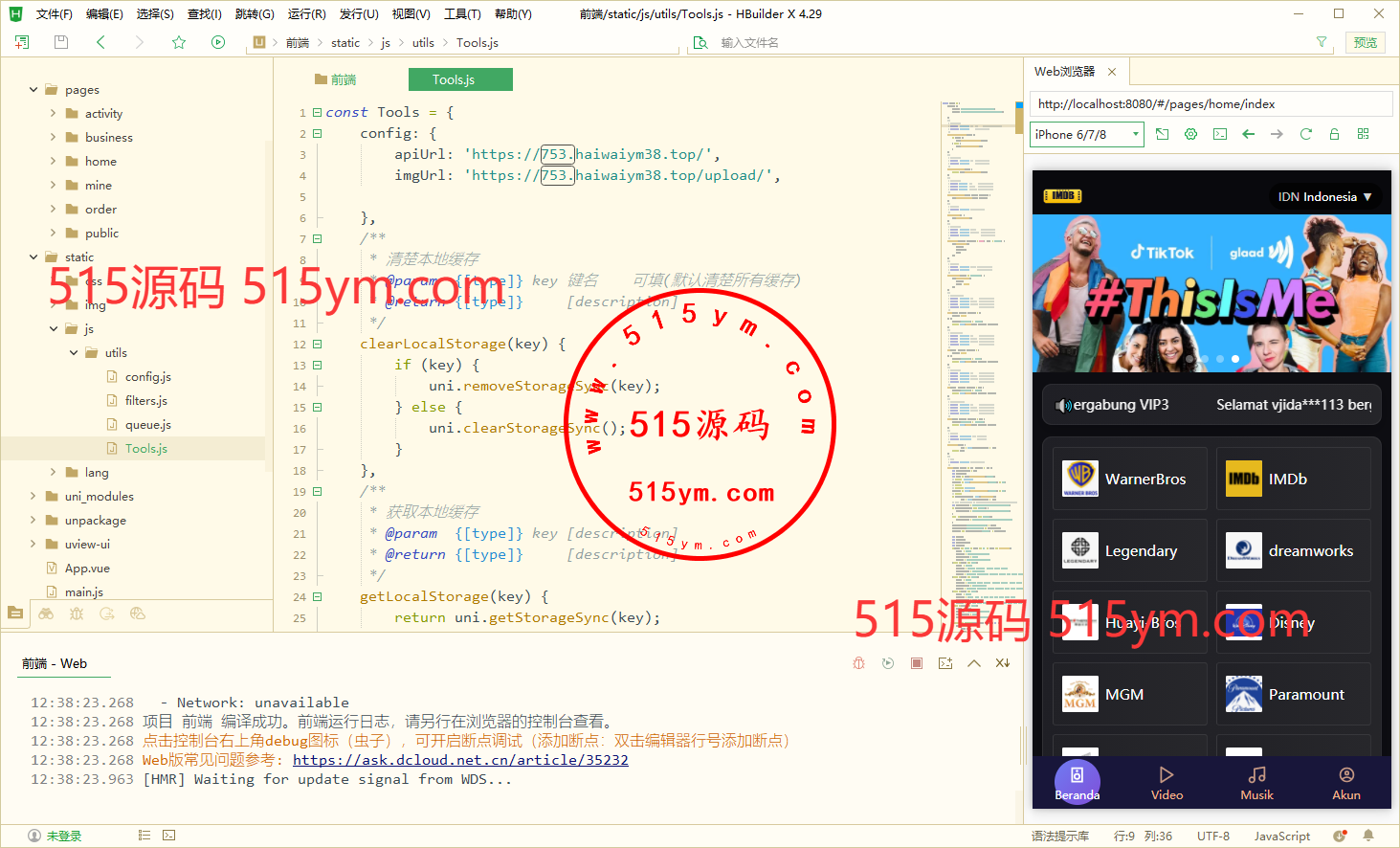Select the IMDb card
Image resolution: width=1400 pixels, height=848 pixels.
pyautogui.click(x=1294, y=479)
